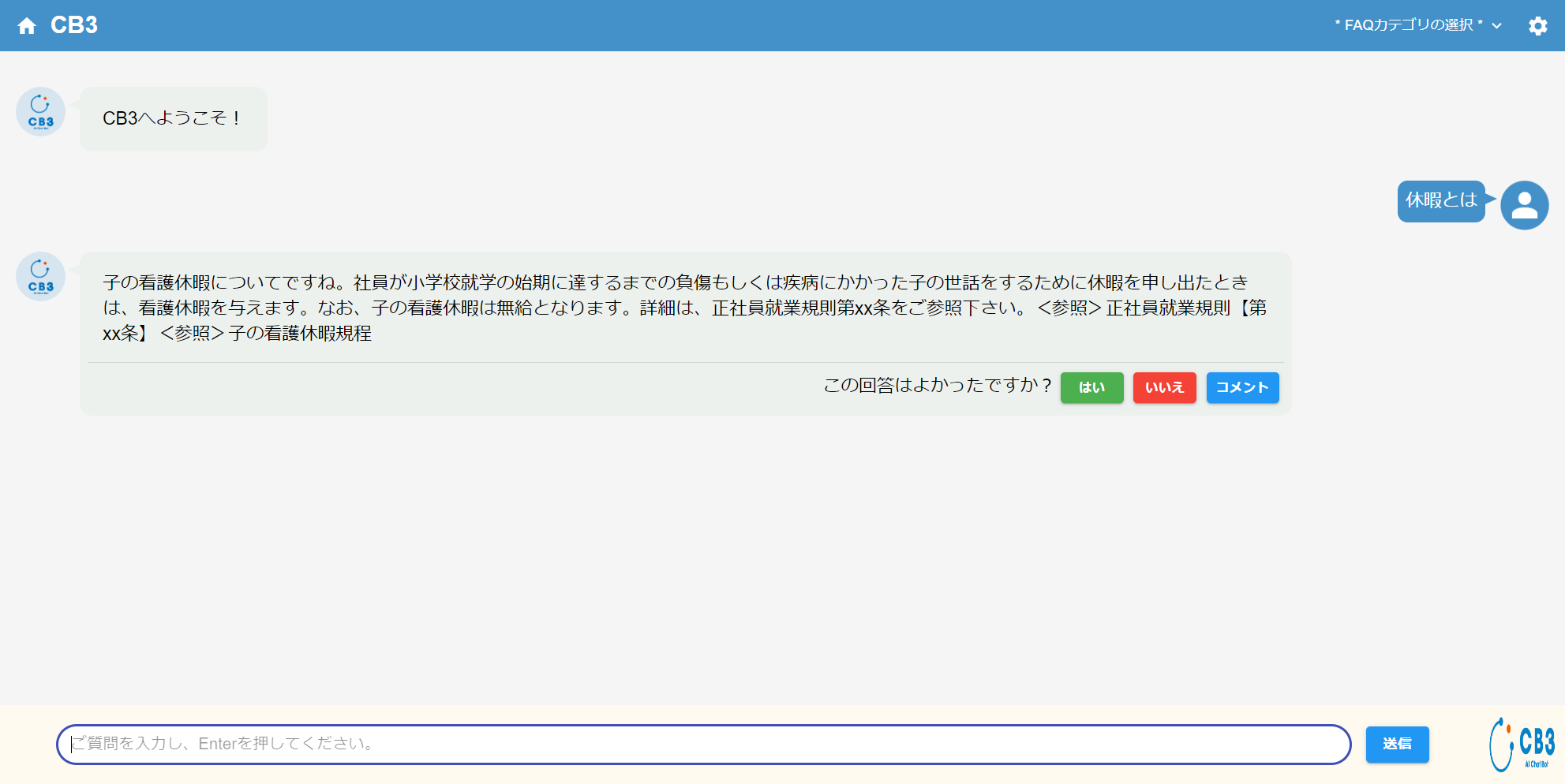The height and width of the screenshot is (784, 1565).
Task: Open the FAQカテゴリの選択 dropdown
Action: [x=1408, y=25]
